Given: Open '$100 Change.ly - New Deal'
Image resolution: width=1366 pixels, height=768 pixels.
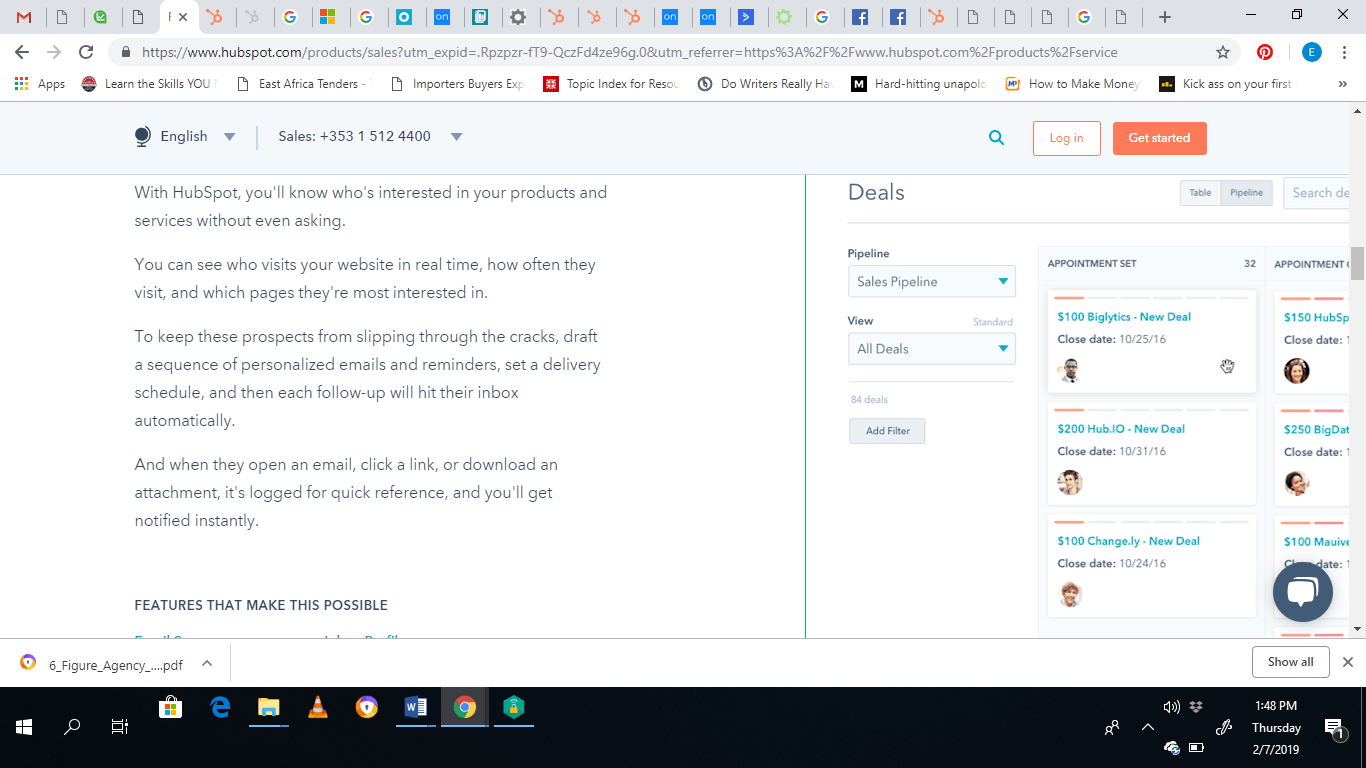Looking at the screenshot, I should [x=1128, y=541].
